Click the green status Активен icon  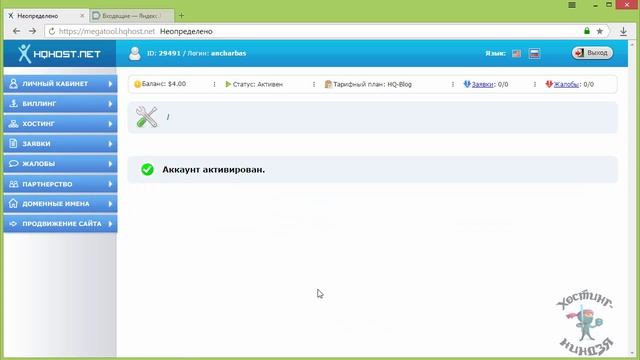coord(228,84)
